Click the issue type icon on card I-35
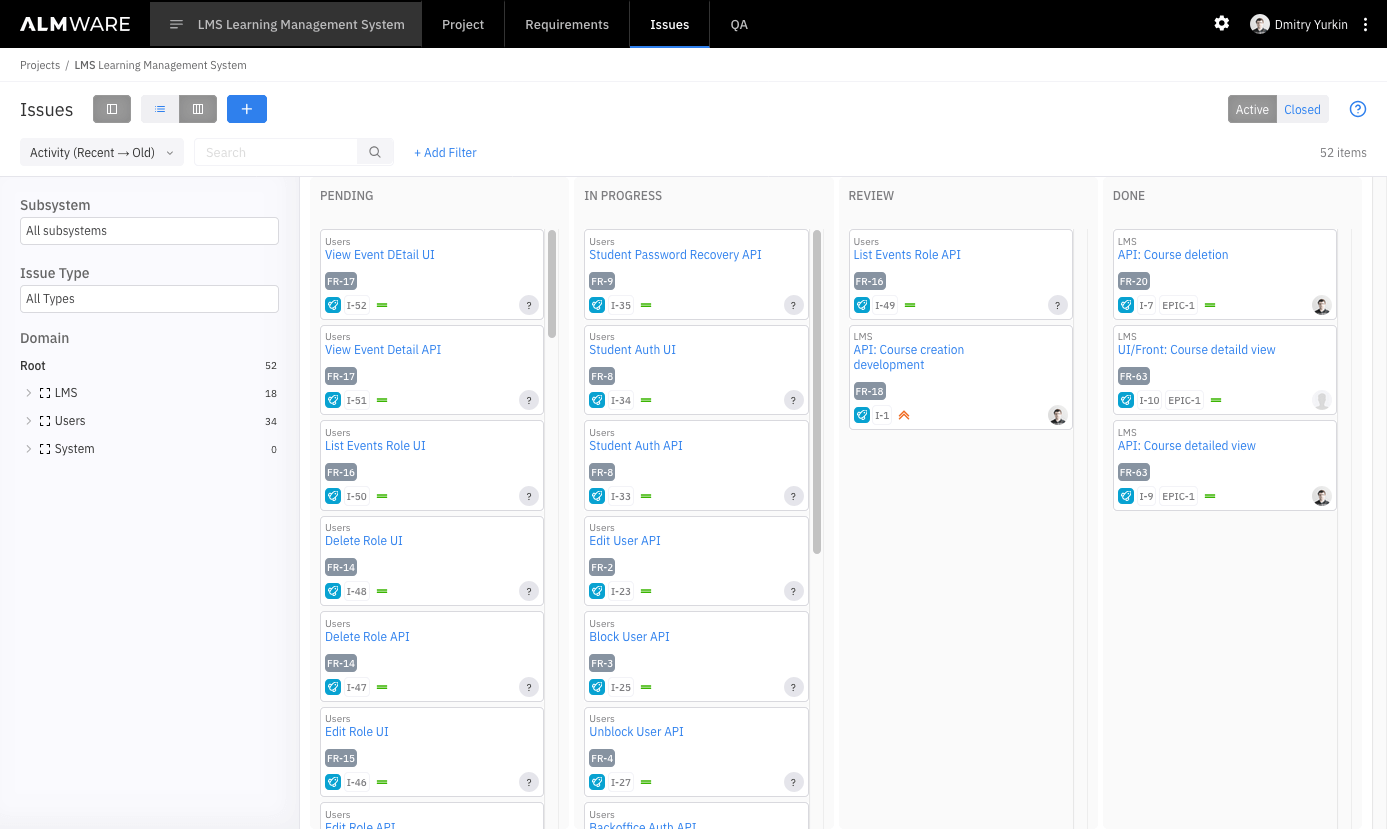The height and width of the screenshot is (829, 1387). click(597, 305)
